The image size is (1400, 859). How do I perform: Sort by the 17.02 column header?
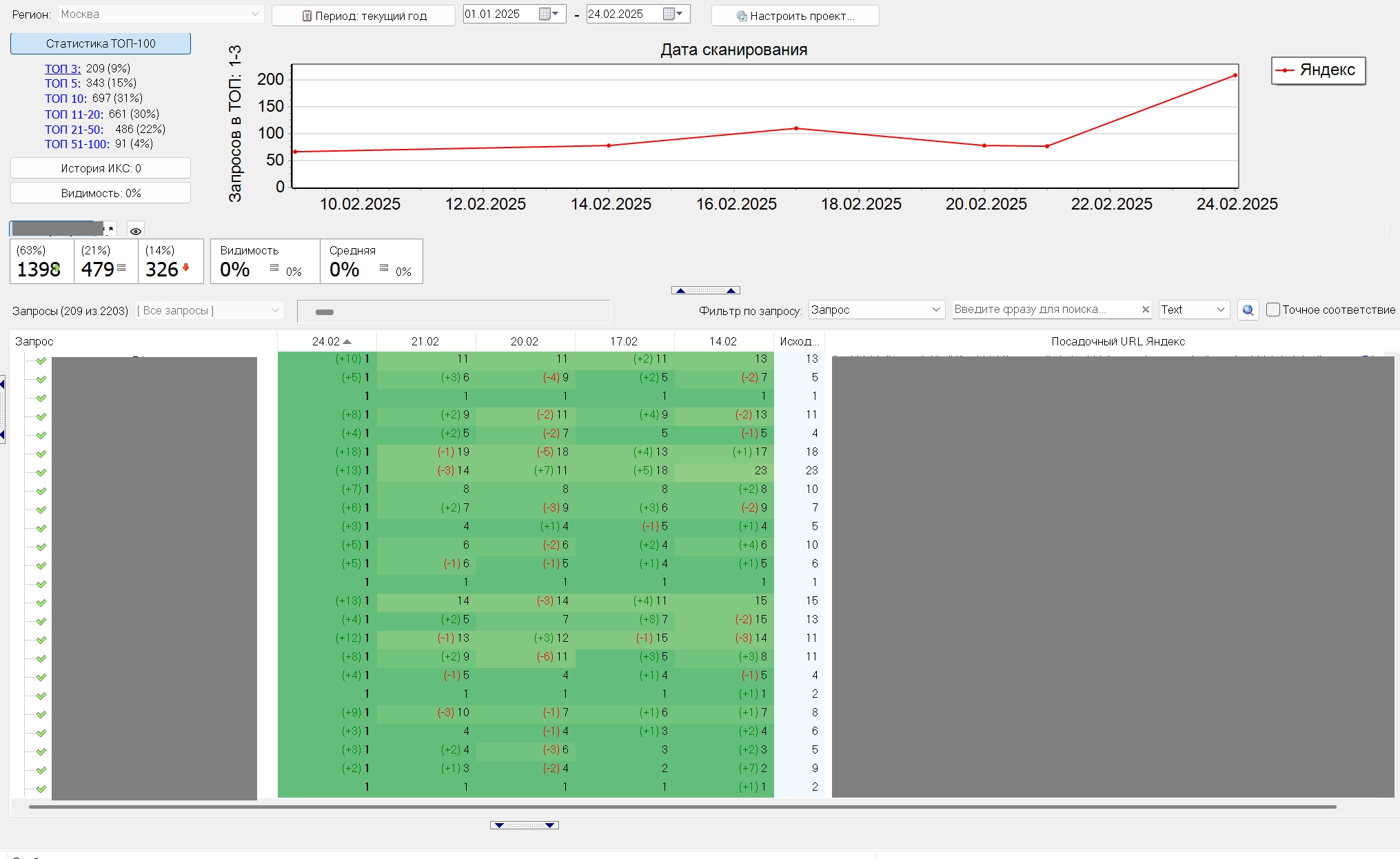tap(625, 341)
